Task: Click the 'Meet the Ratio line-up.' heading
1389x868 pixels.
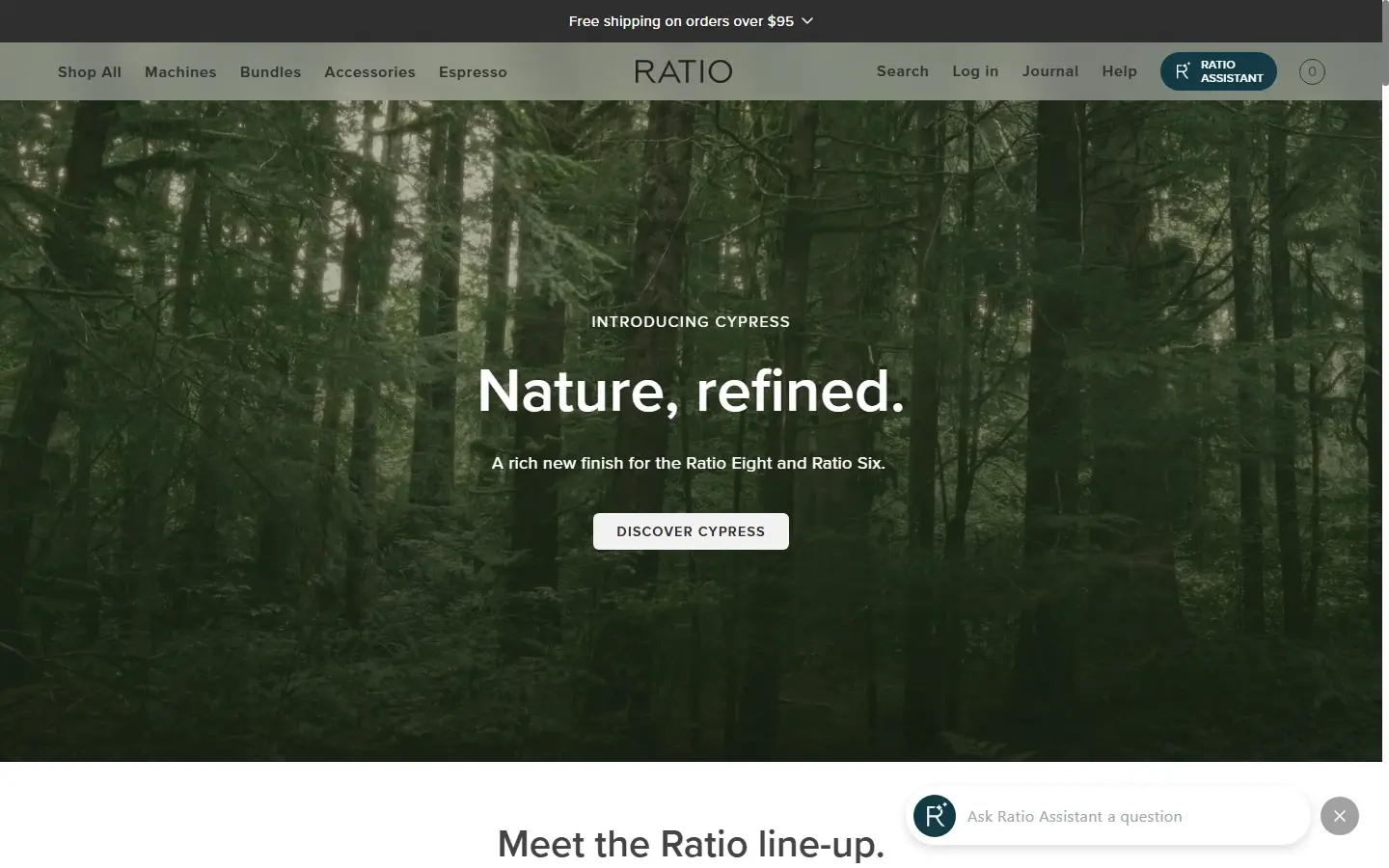Action: point(691,844)
